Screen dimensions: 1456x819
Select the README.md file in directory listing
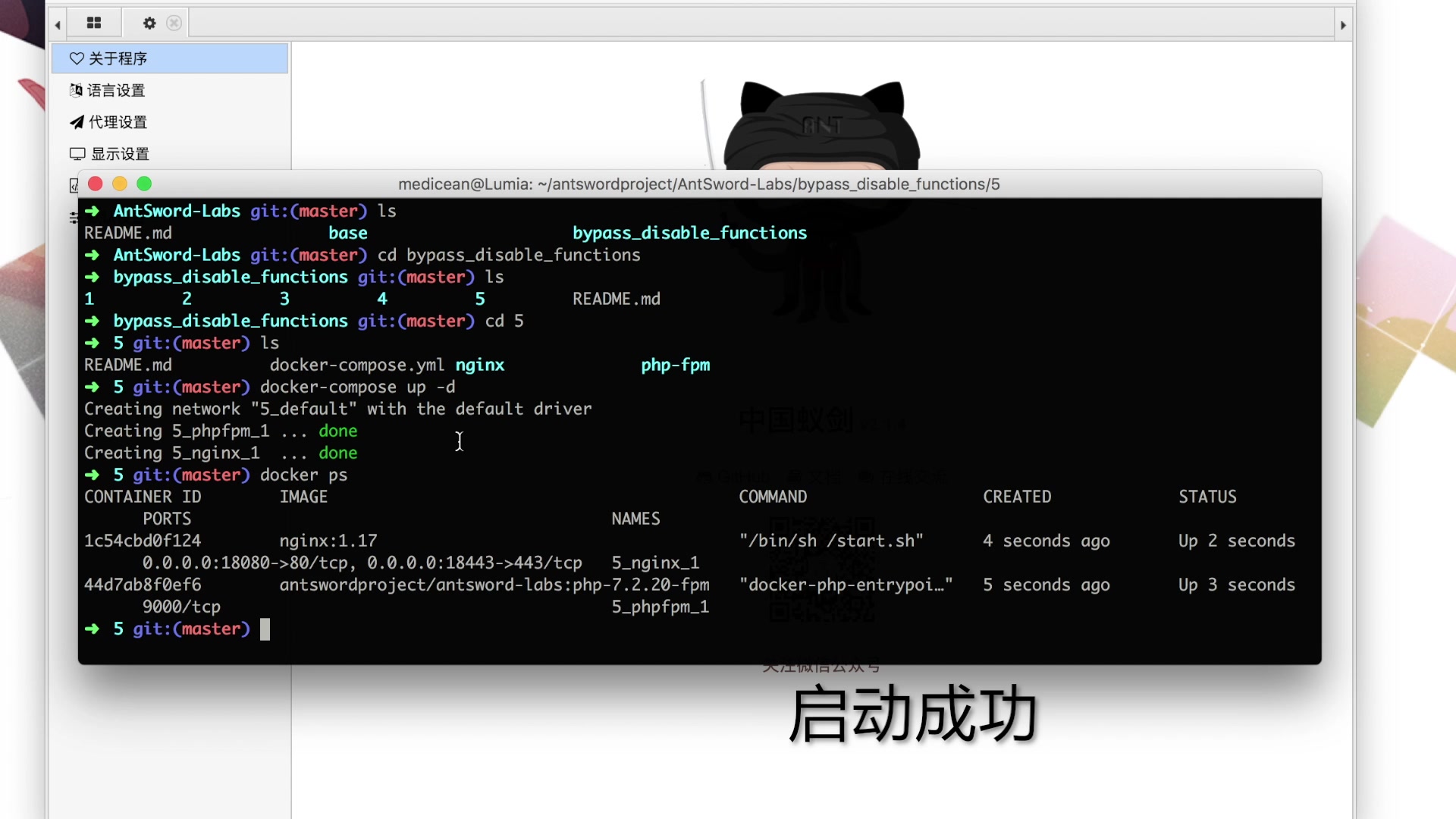(127, 364)
